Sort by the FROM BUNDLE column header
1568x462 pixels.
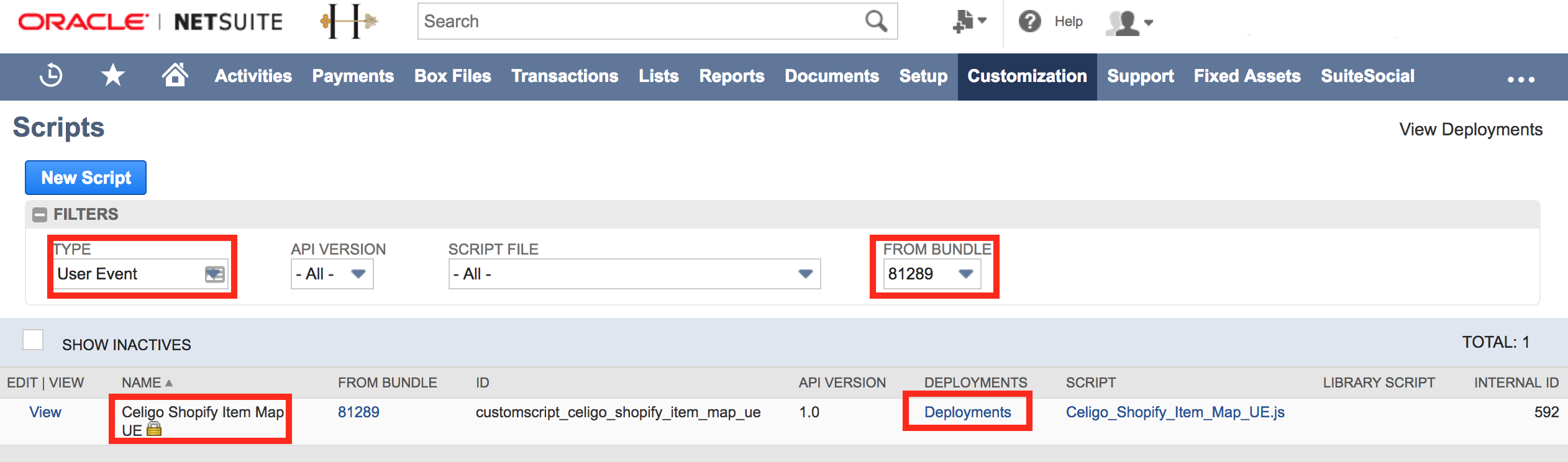point(387,383)
